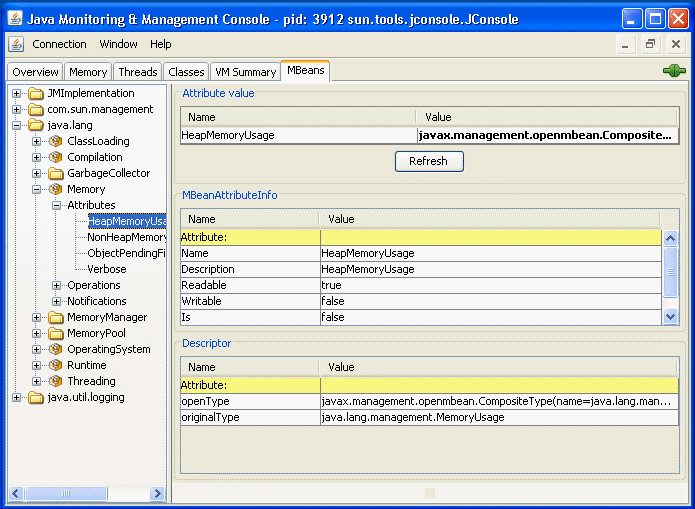Click the Runtime MBean bean icon
The image size is (695, 509).
click(56, 365)
